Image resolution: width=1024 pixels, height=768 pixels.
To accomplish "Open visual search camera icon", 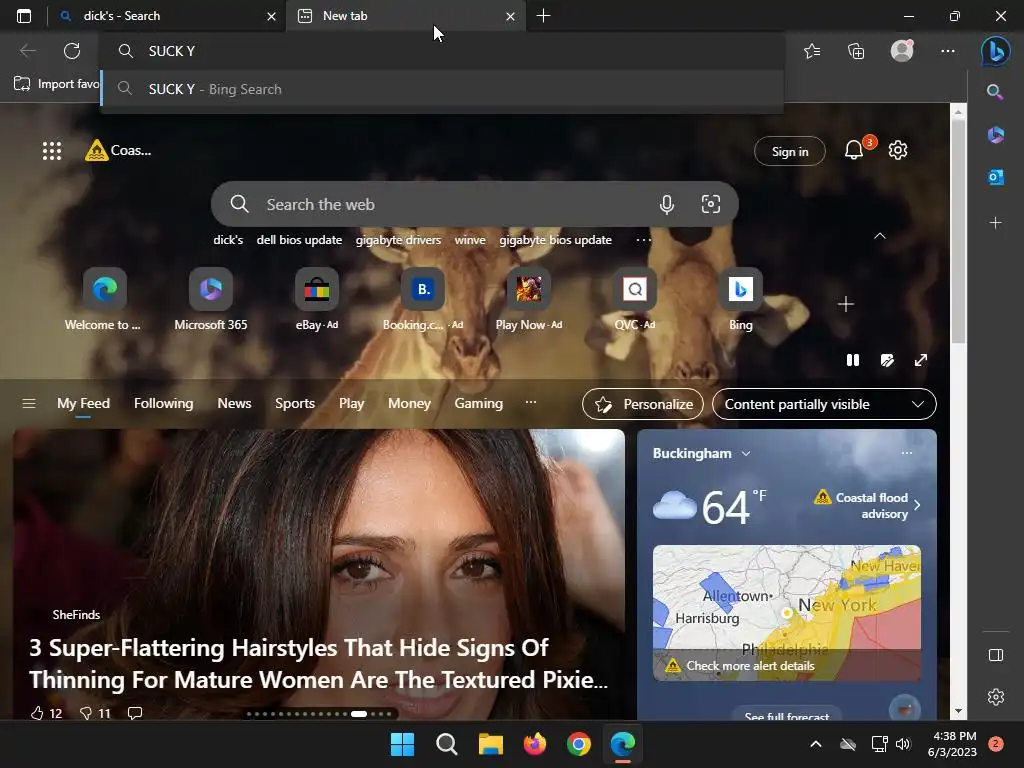I will click(x=711, y=204).
